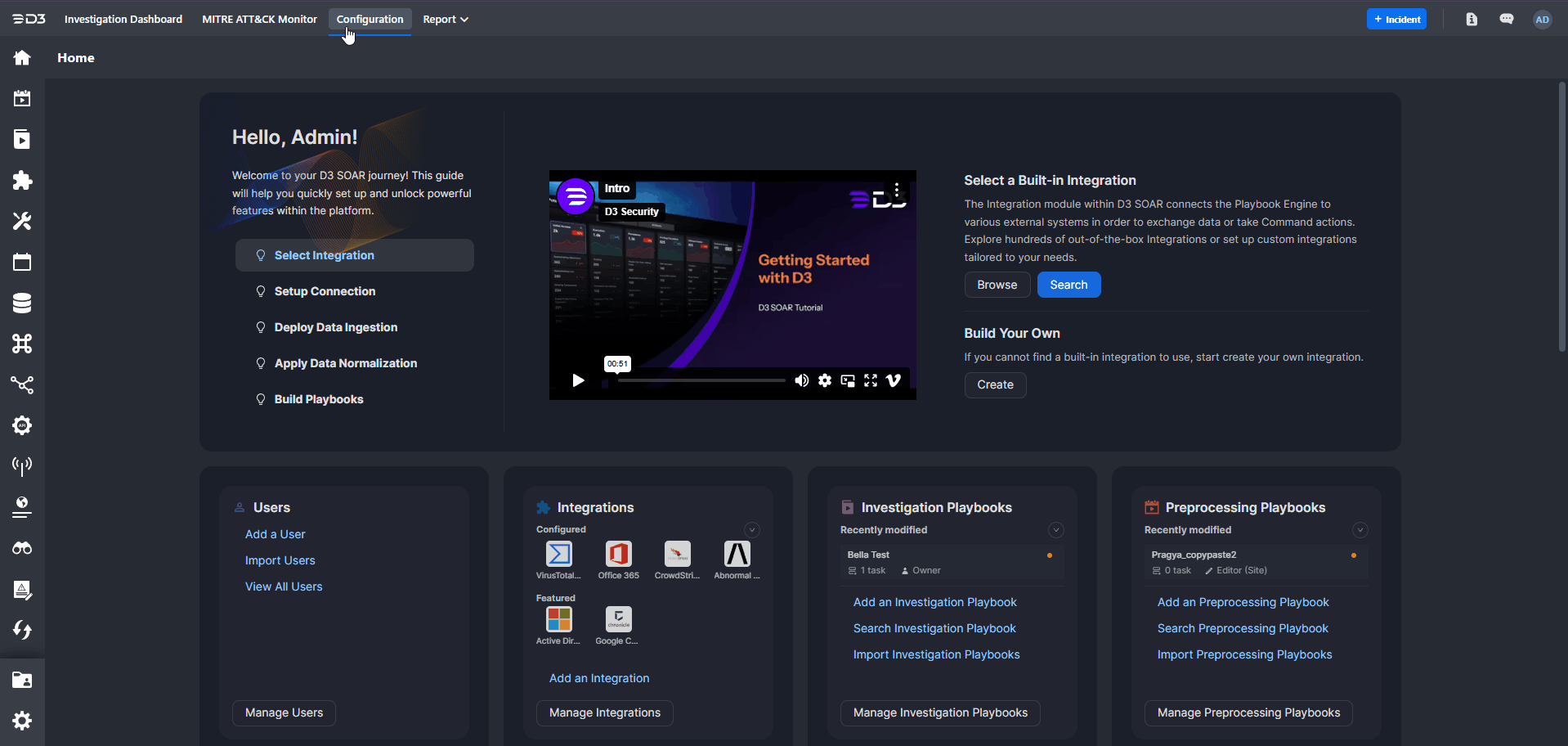Mute the intro video volume

(801, 380)
